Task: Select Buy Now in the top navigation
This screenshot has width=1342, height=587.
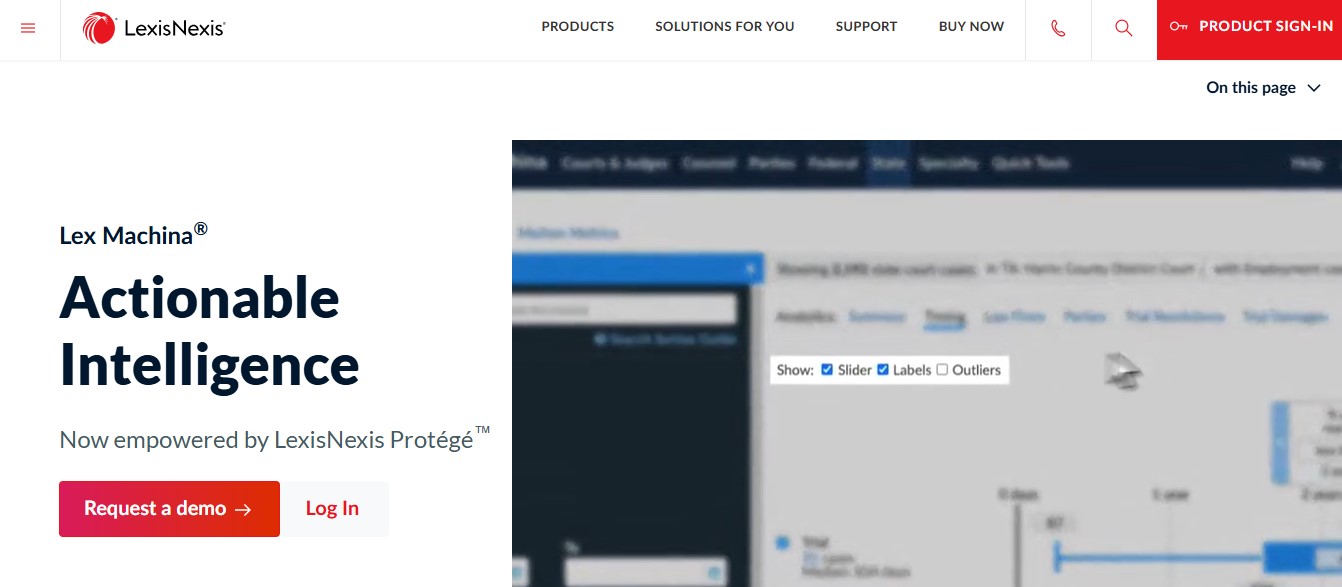Action: point(971,27)
